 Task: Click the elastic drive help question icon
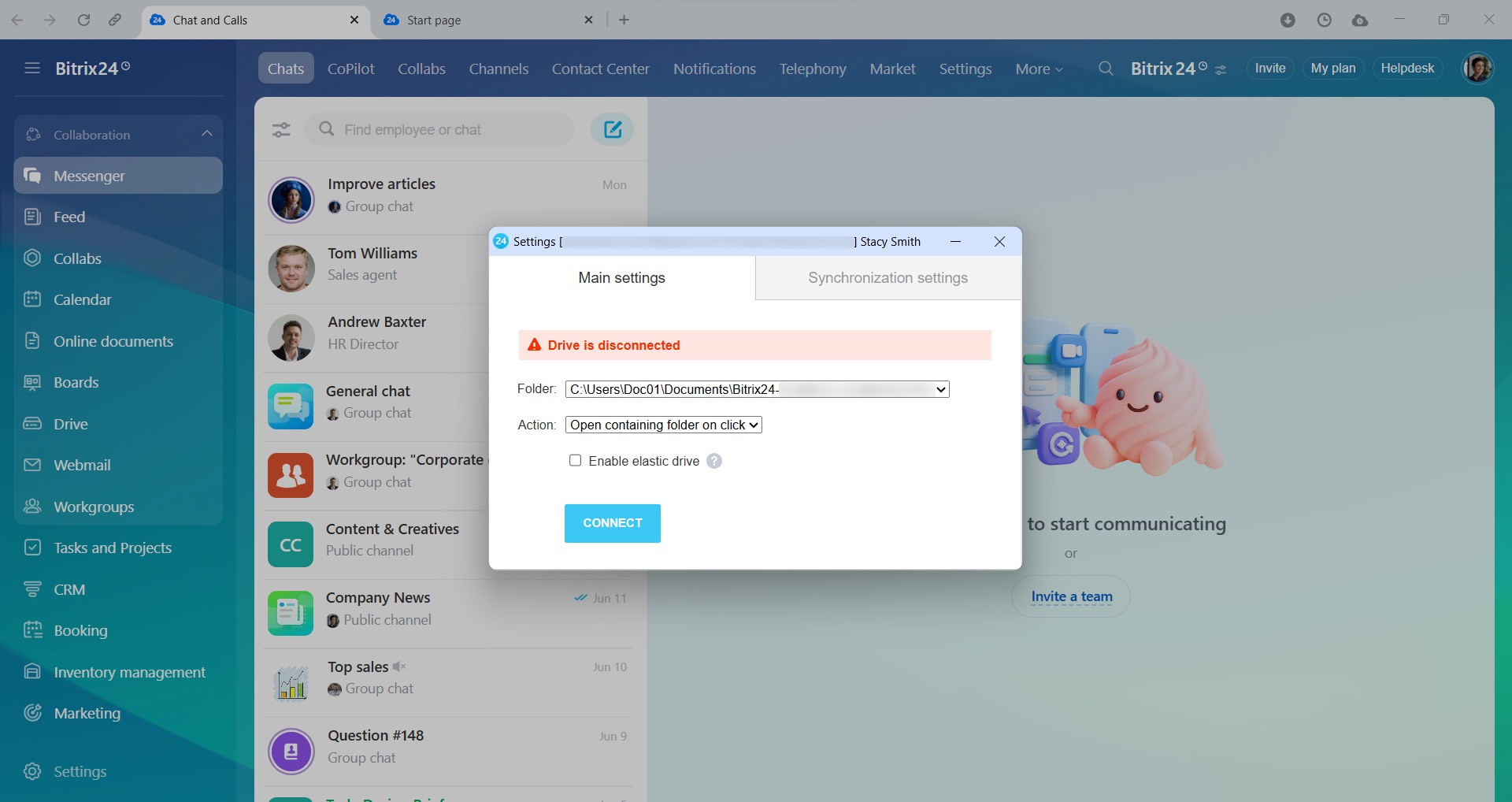click(713, 461)
